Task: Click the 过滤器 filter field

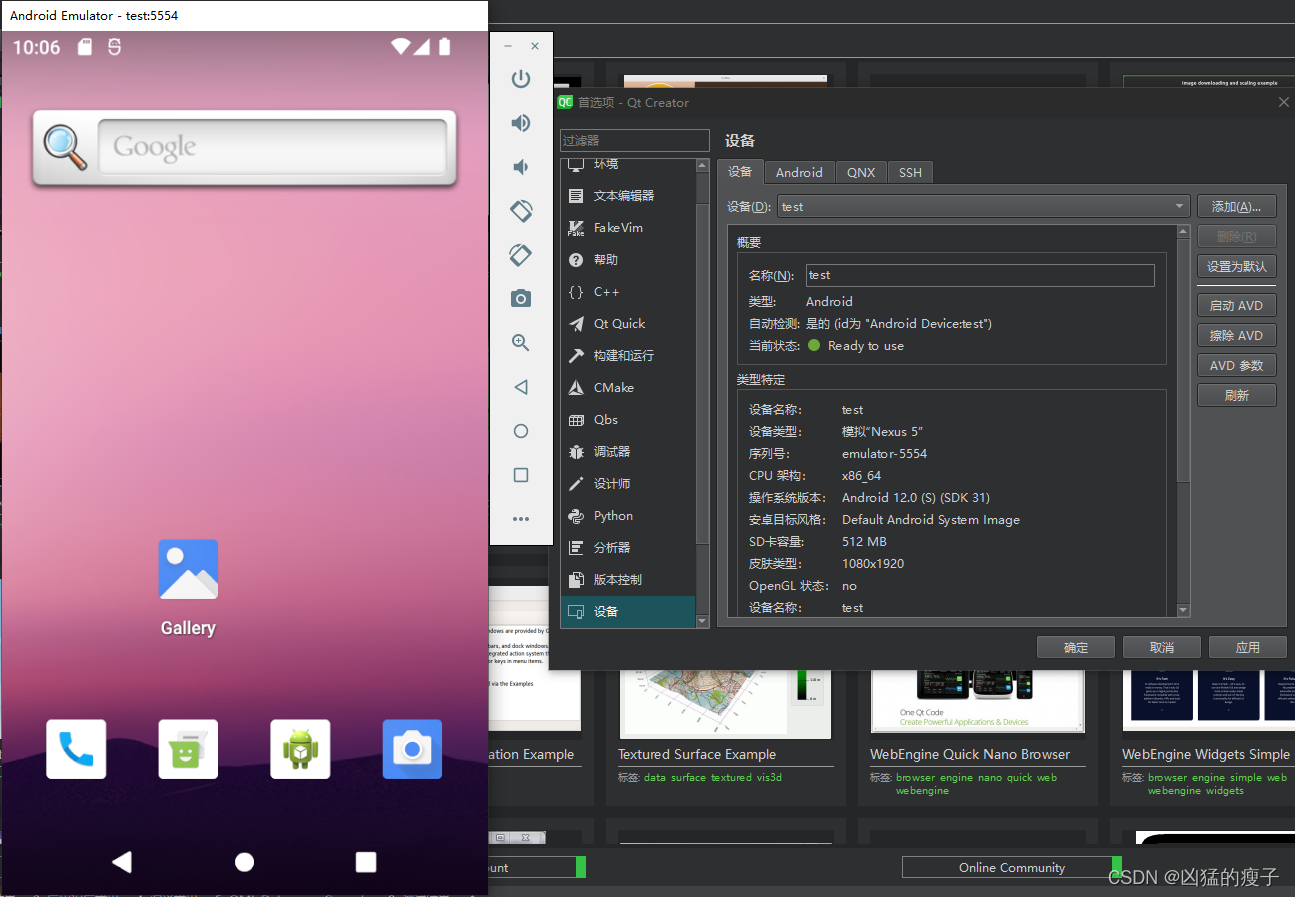Action: tap(635, 141)
